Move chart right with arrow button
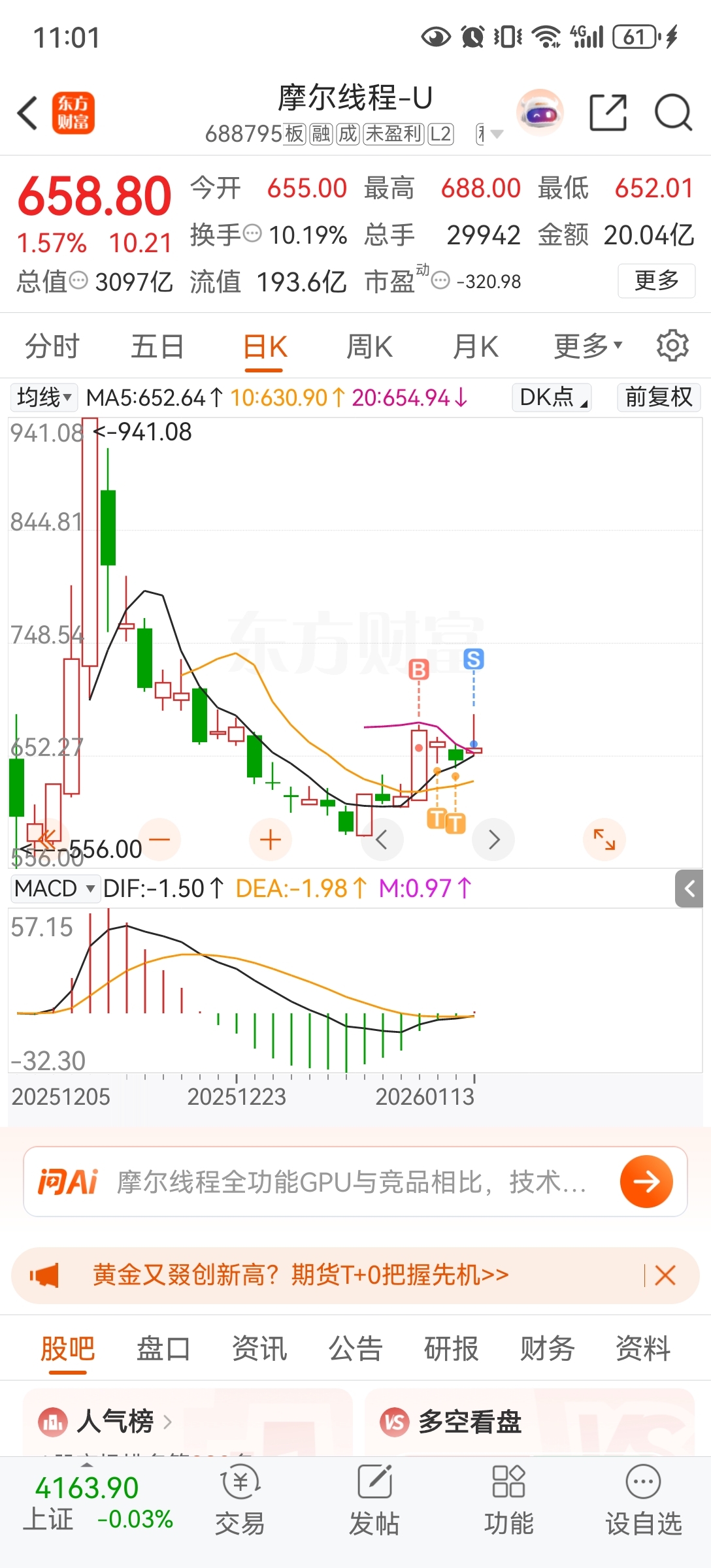 pos(493,839)
